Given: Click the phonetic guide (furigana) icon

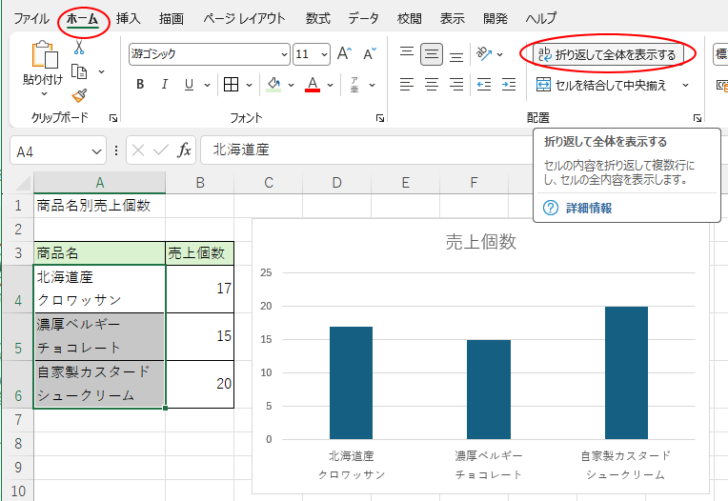Looking at the screenshot, I should click(x=354, y=85).
